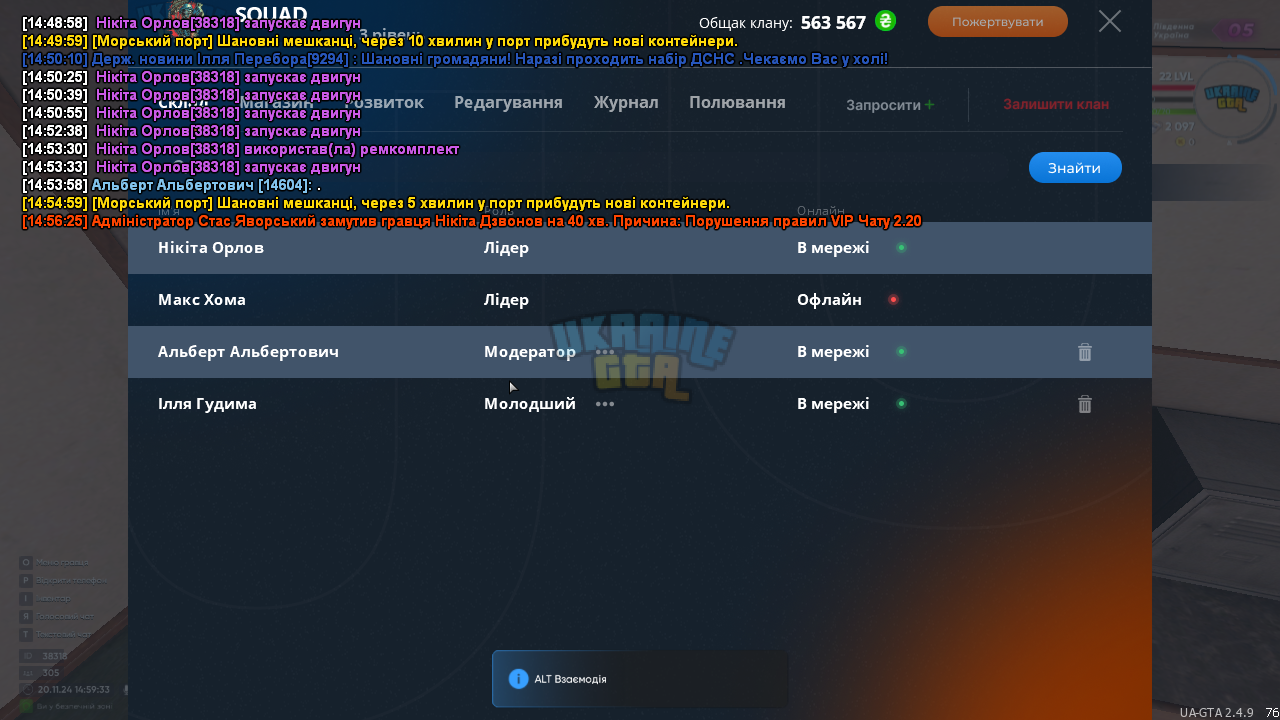This screenshot has width=1280, height=720.
Task: Click the red offline status dot
Action: 893,300
